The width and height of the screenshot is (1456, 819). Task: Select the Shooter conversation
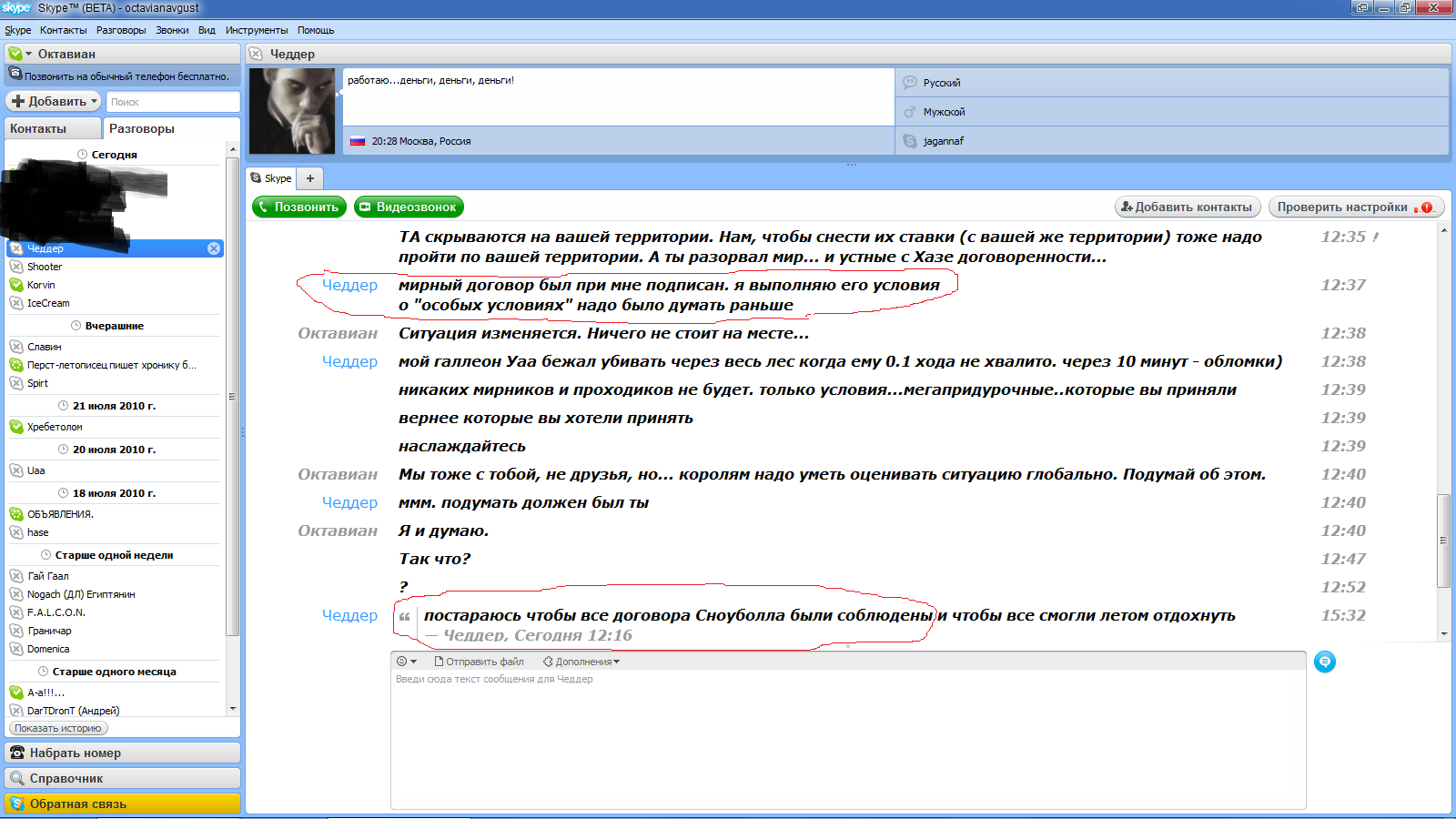115,267
